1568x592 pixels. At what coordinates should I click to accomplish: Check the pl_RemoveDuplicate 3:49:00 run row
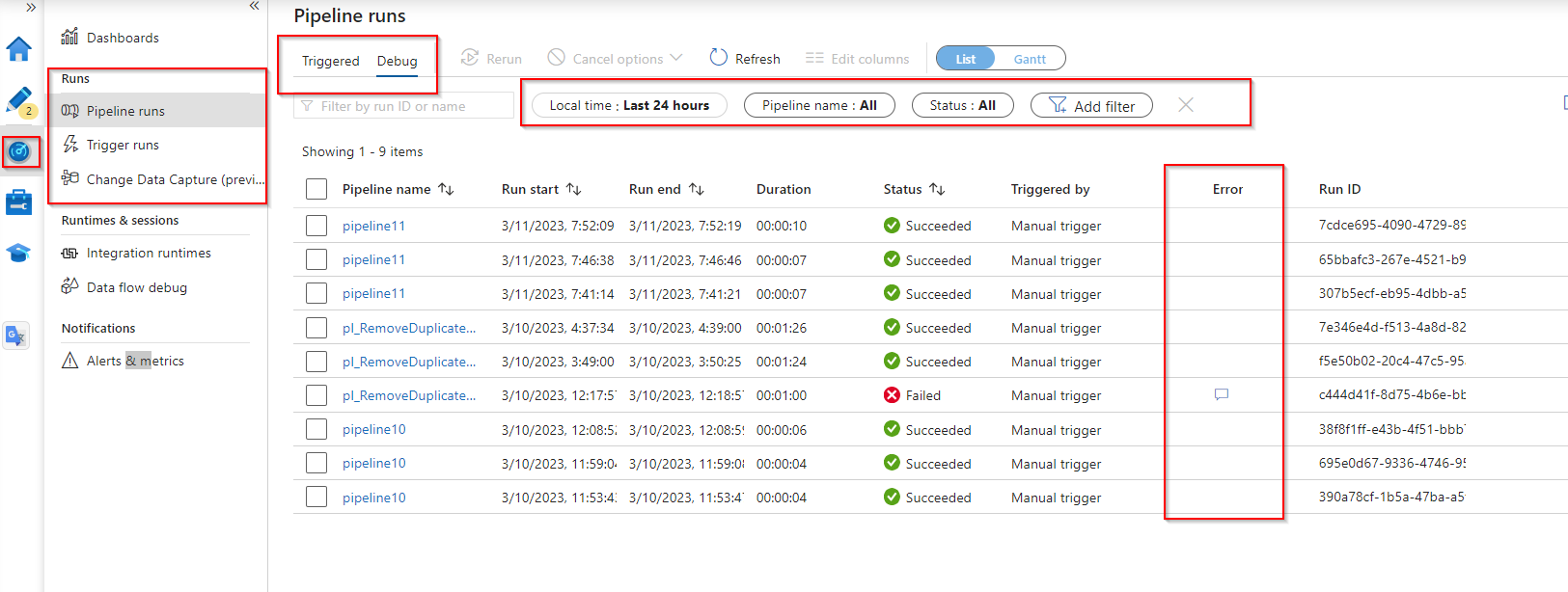coord(316,362)
